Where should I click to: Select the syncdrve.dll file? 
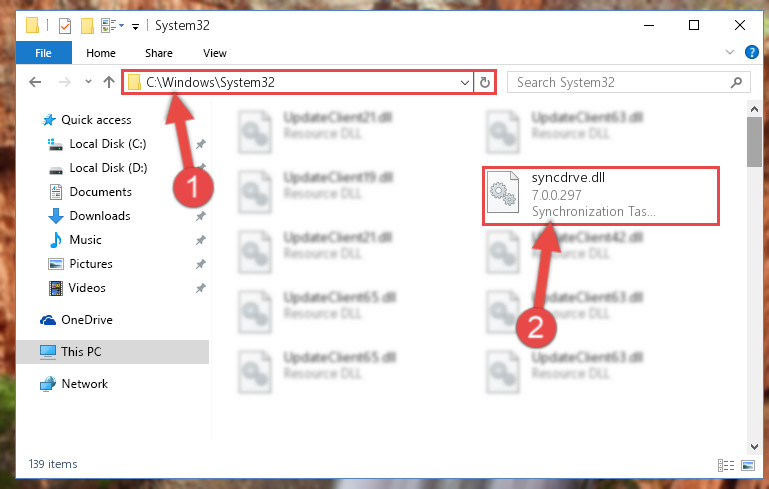(600, 196)
